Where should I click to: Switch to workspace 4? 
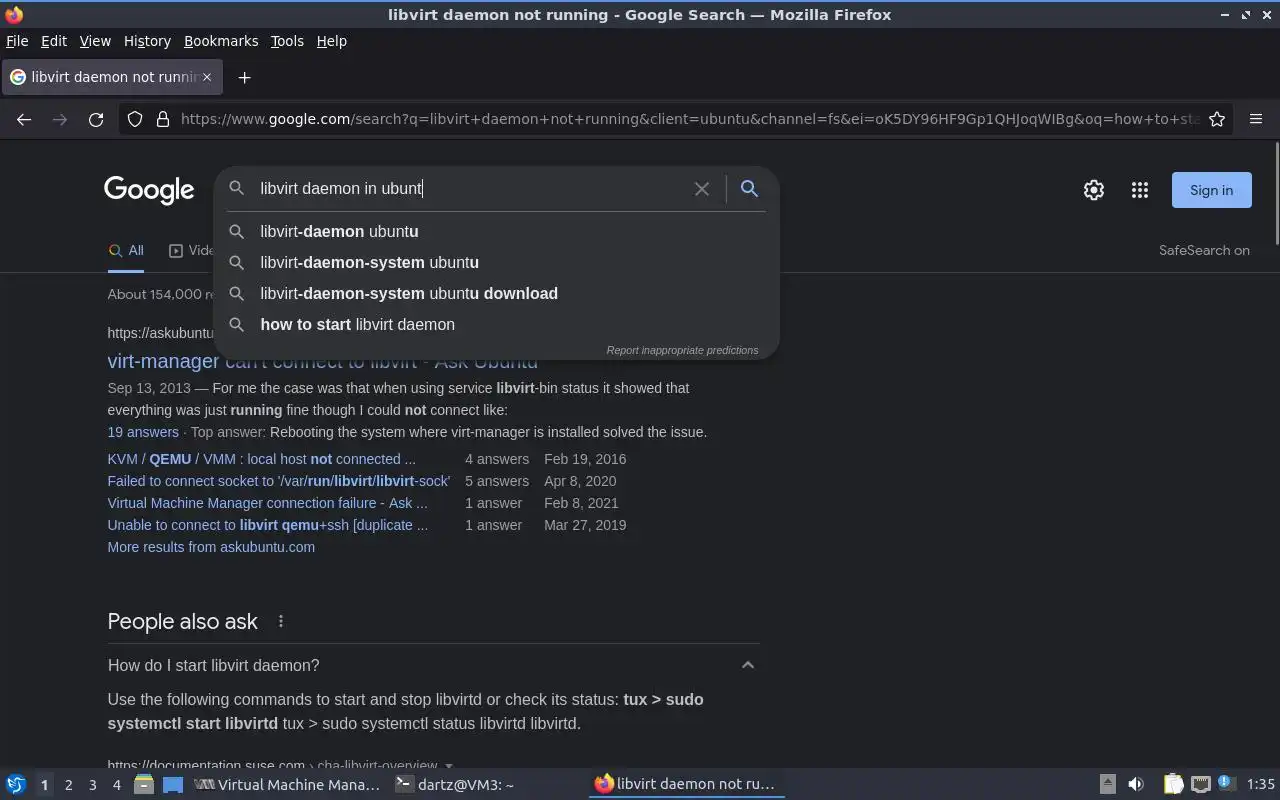(117, 785)
